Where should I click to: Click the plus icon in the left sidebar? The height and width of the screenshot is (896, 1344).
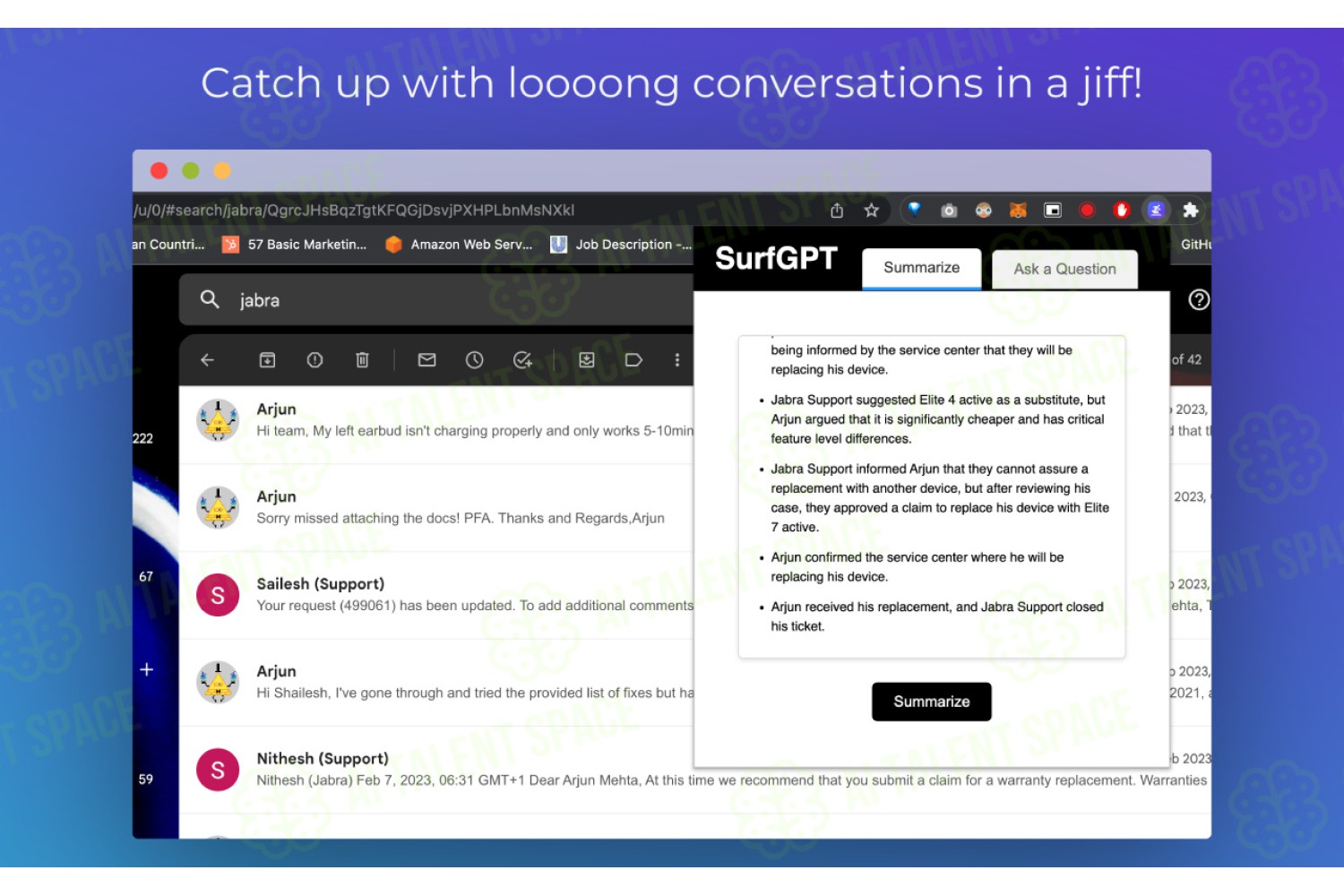tap(147, 669)
